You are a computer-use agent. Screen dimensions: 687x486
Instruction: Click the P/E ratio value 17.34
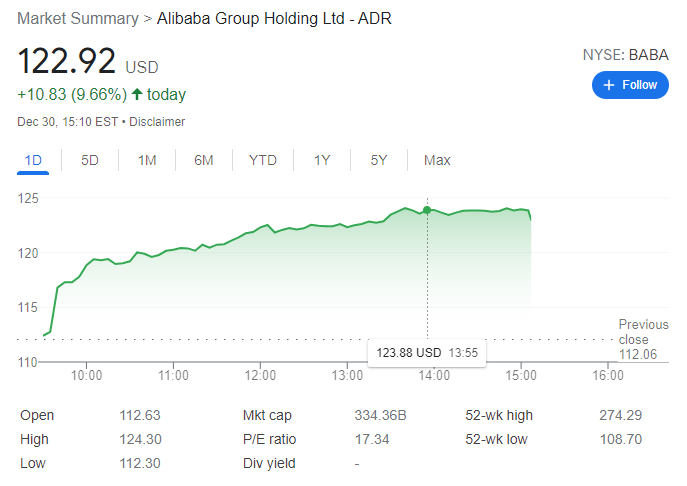373,439
